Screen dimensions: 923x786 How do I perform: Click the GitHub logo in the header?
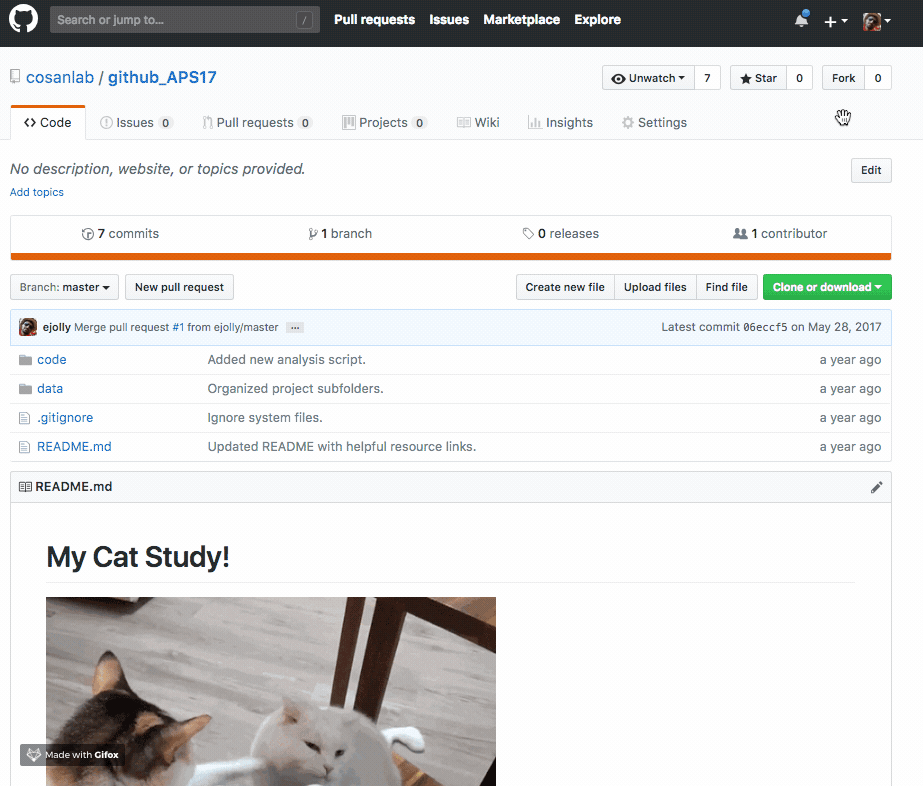pyautogui.click(x=23, y=20)
